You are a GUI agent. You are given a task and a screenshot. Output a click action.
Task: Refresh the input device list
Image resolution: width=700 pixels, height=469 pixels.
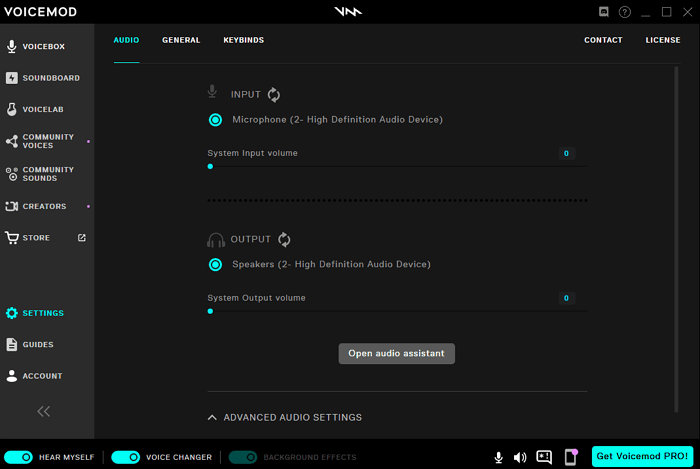click(274, 95)
